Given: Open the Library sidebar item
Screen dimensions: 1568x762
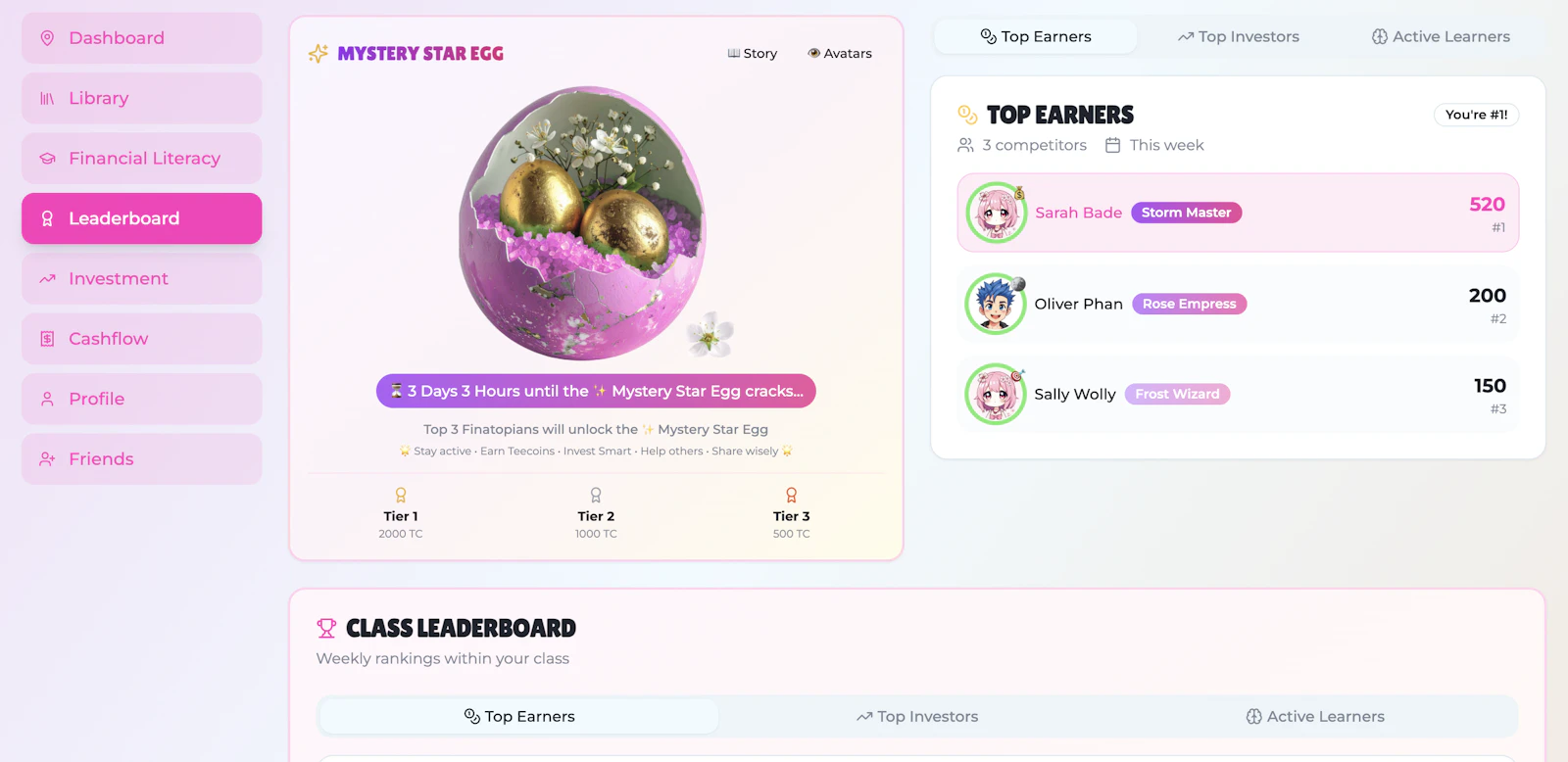Looking at the screenshot, I should (141, 98).
